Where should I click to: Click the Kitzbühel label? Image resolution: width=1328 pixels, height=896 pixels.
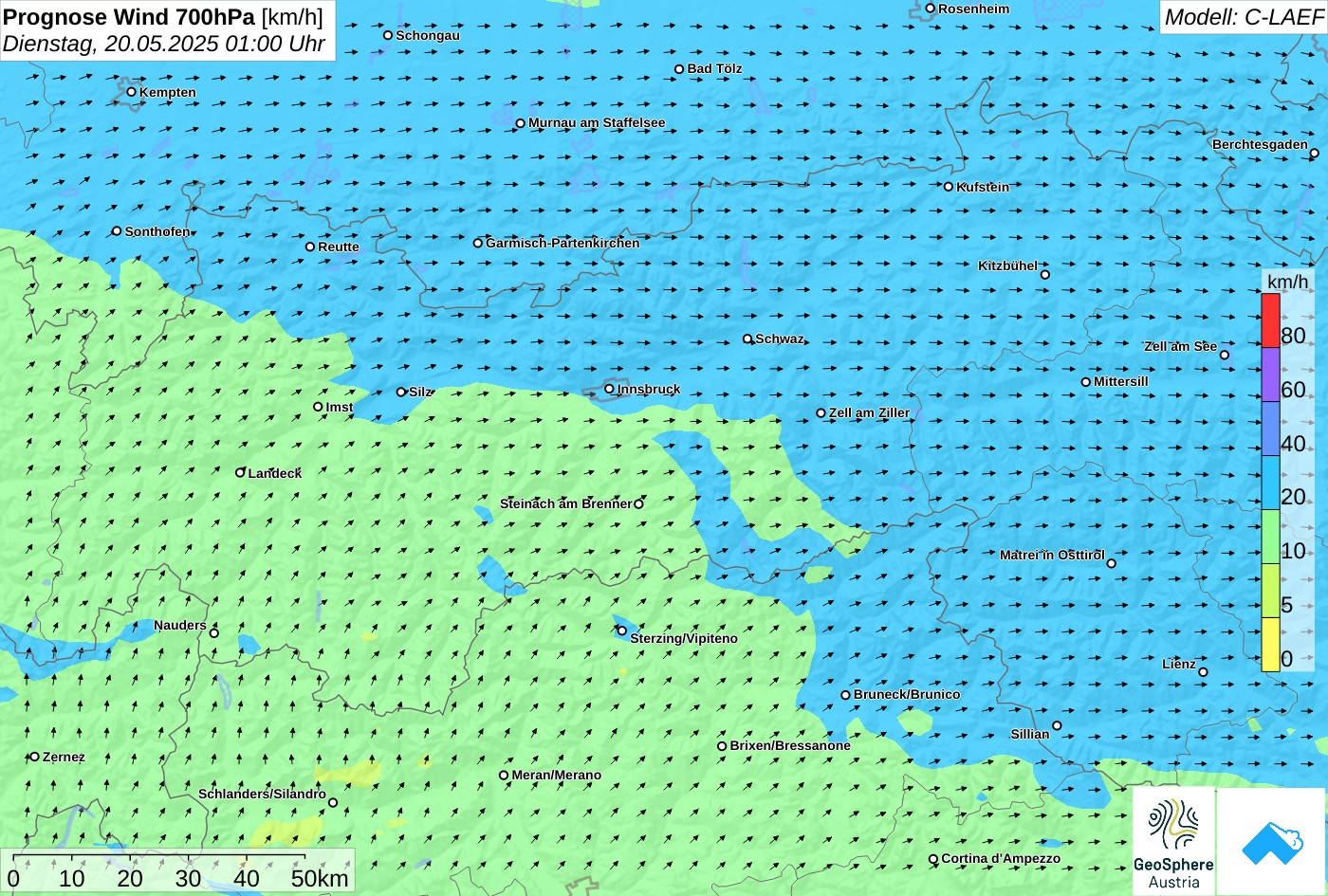click(1007, 265)
